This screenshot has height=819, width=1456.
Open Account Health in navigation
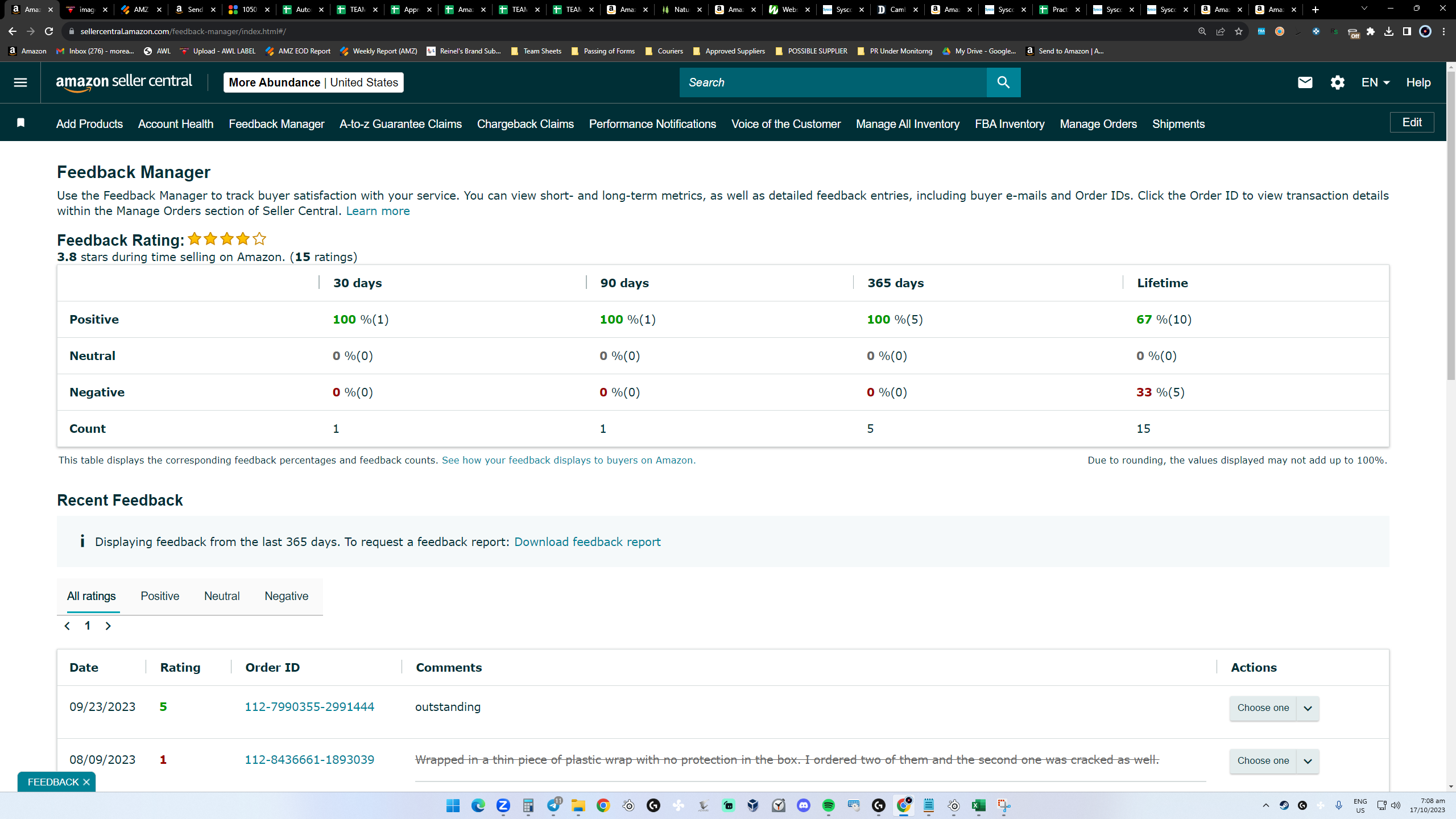tap(176, 124)
